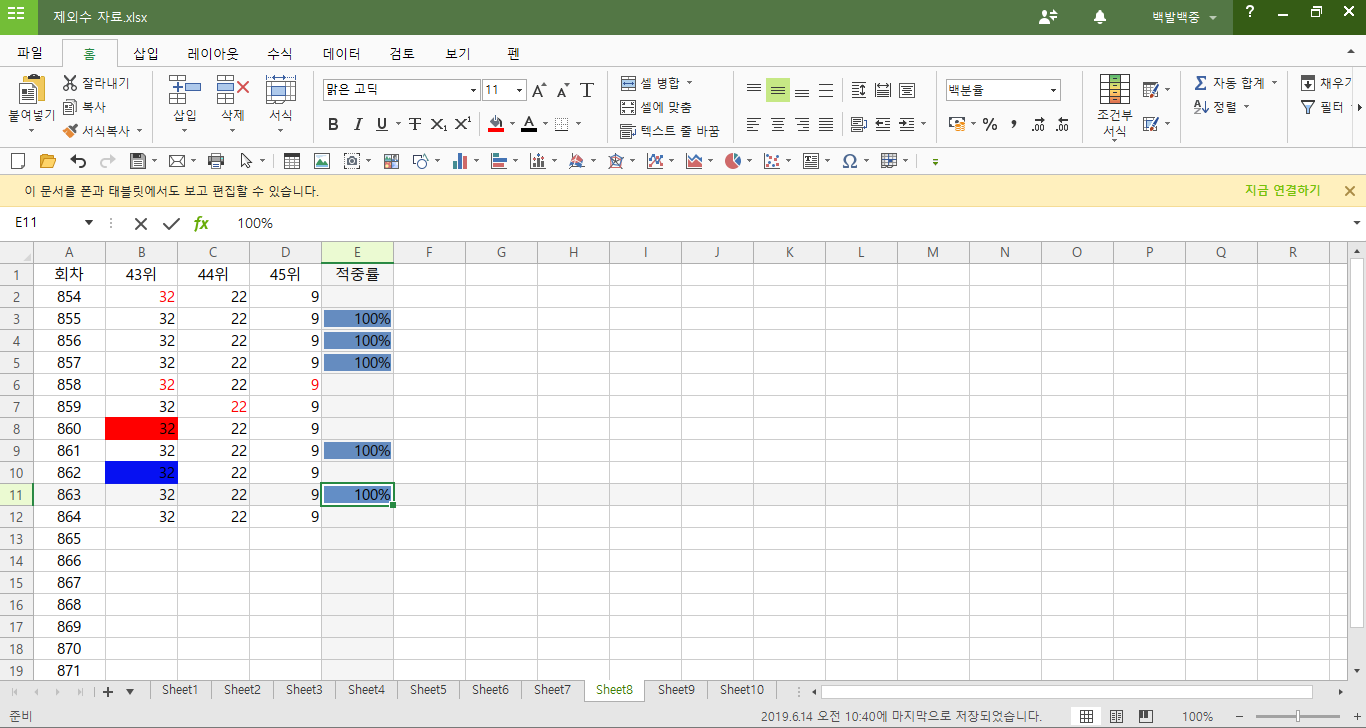1366x728 pixels.
Task: Click the 지금 연결하기 link
Action: coord(1282,191)
